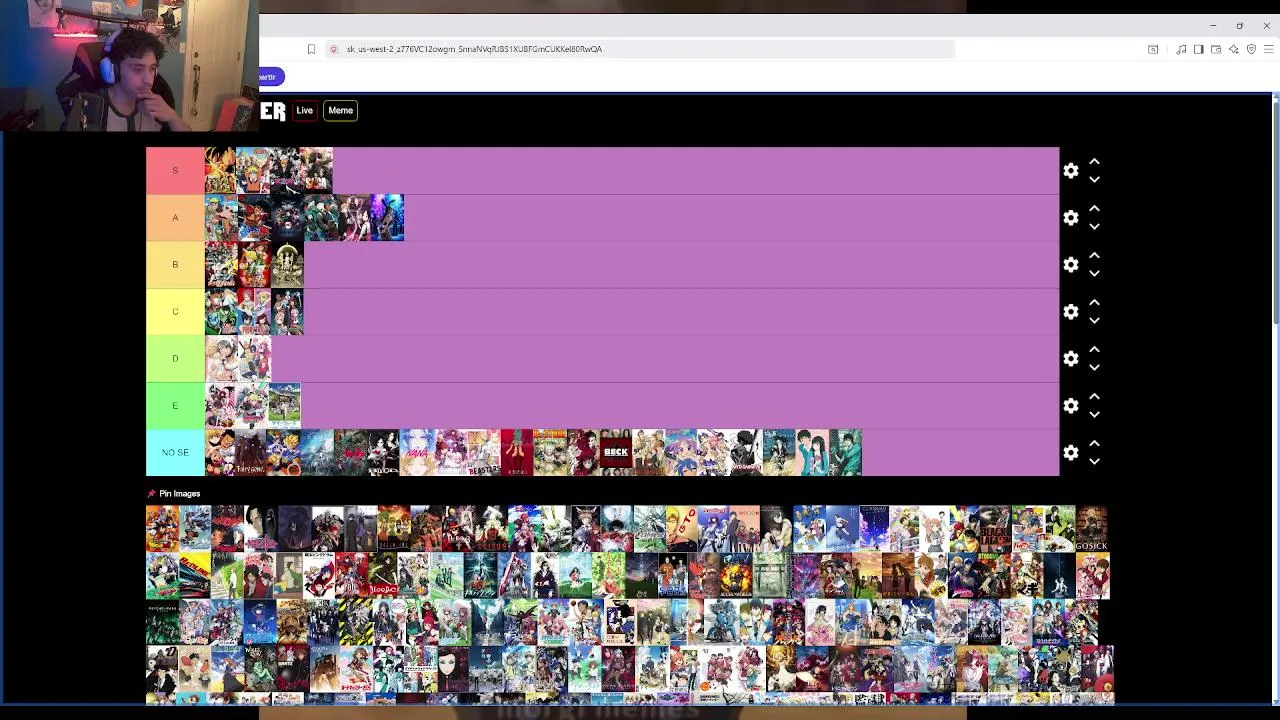Select the Dr. Stone cover in NO SE row
The height and width of the screenshot is (720, 1280).
click(549, 453)
